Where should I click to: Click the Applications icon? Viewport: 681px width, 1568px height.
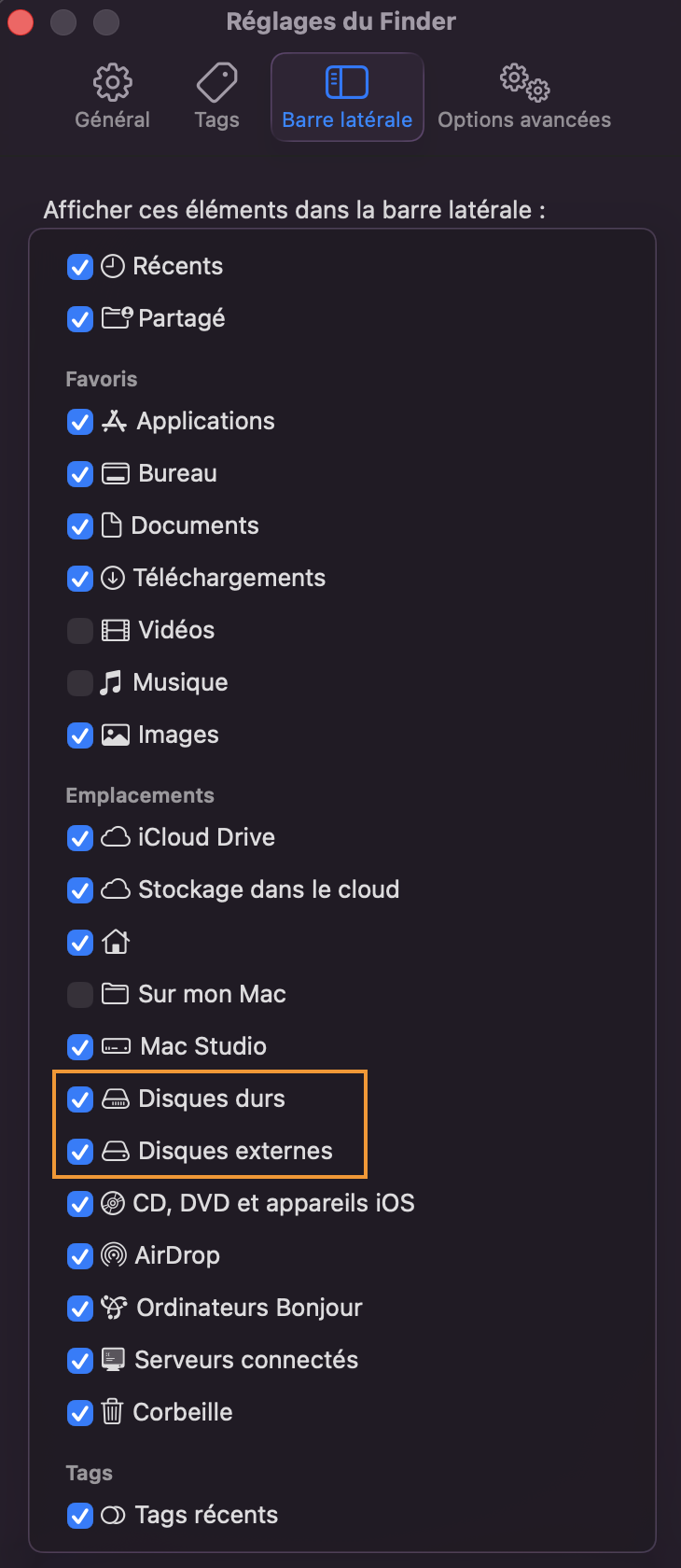pos(114,421)
